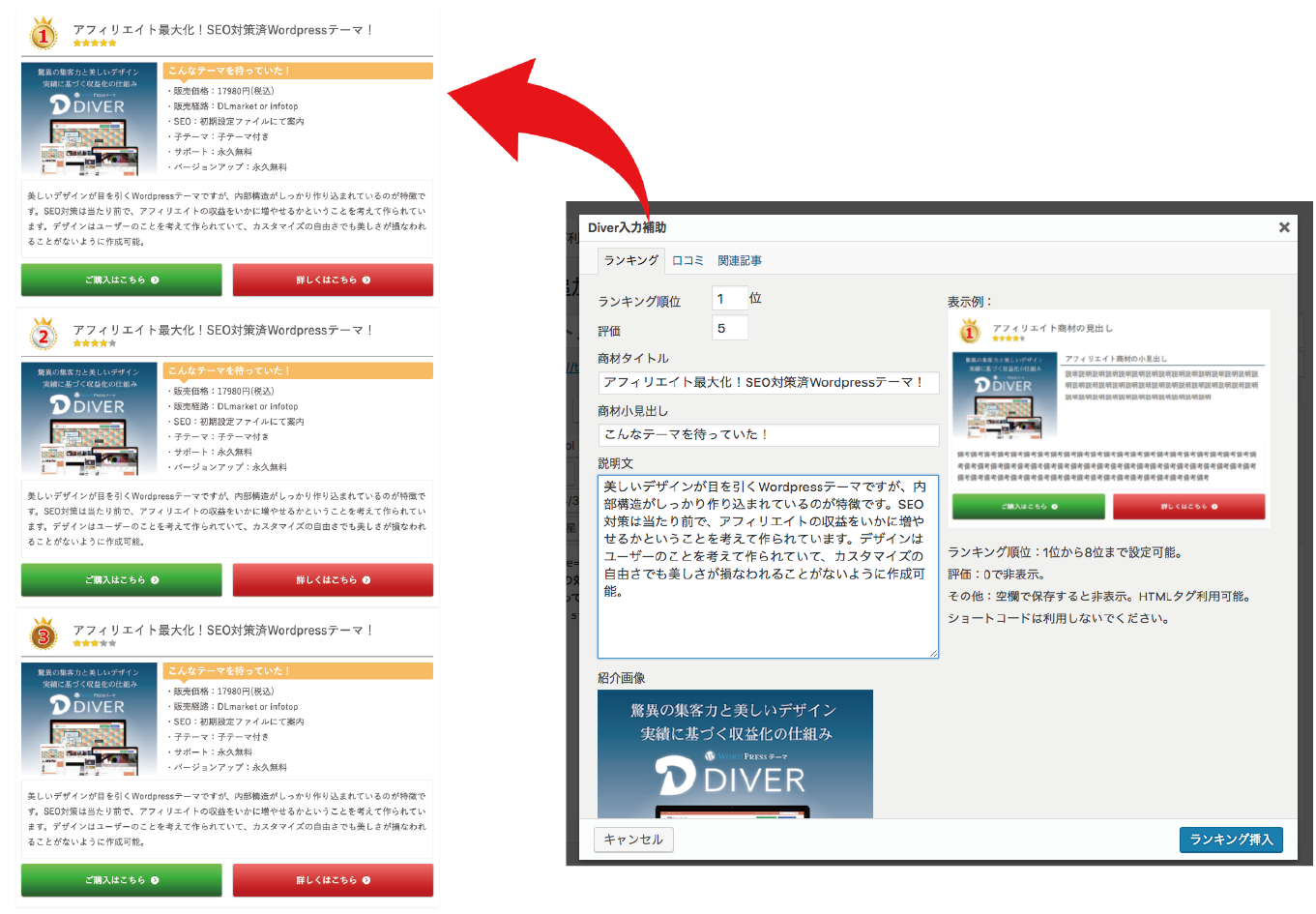Click the ランキング順位 input field
The height and width of the screenshot is (914, 1316).
[x=729, y=298]
